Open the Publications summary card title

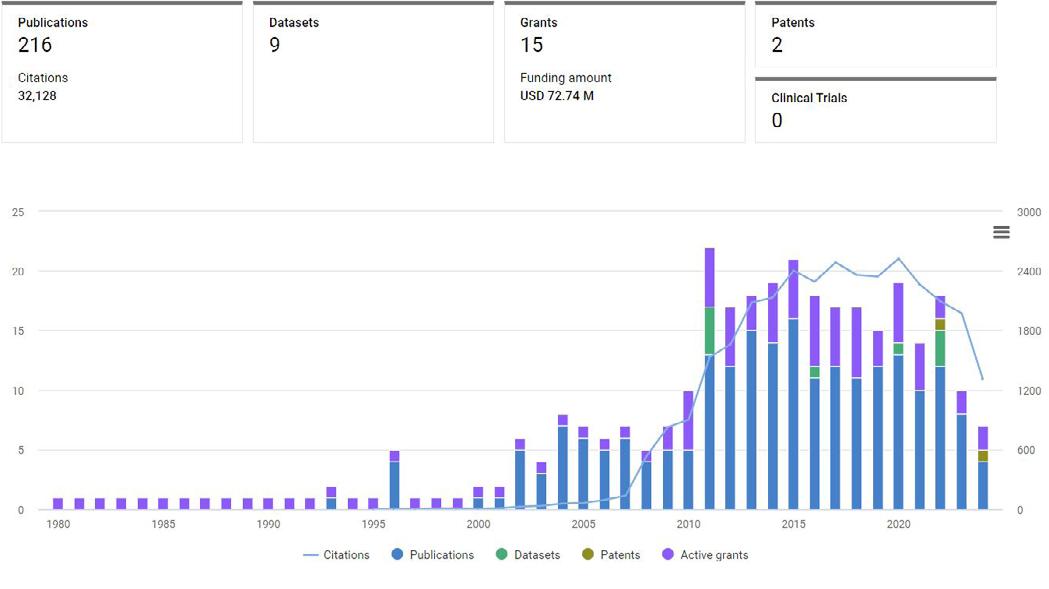[53, 23]
